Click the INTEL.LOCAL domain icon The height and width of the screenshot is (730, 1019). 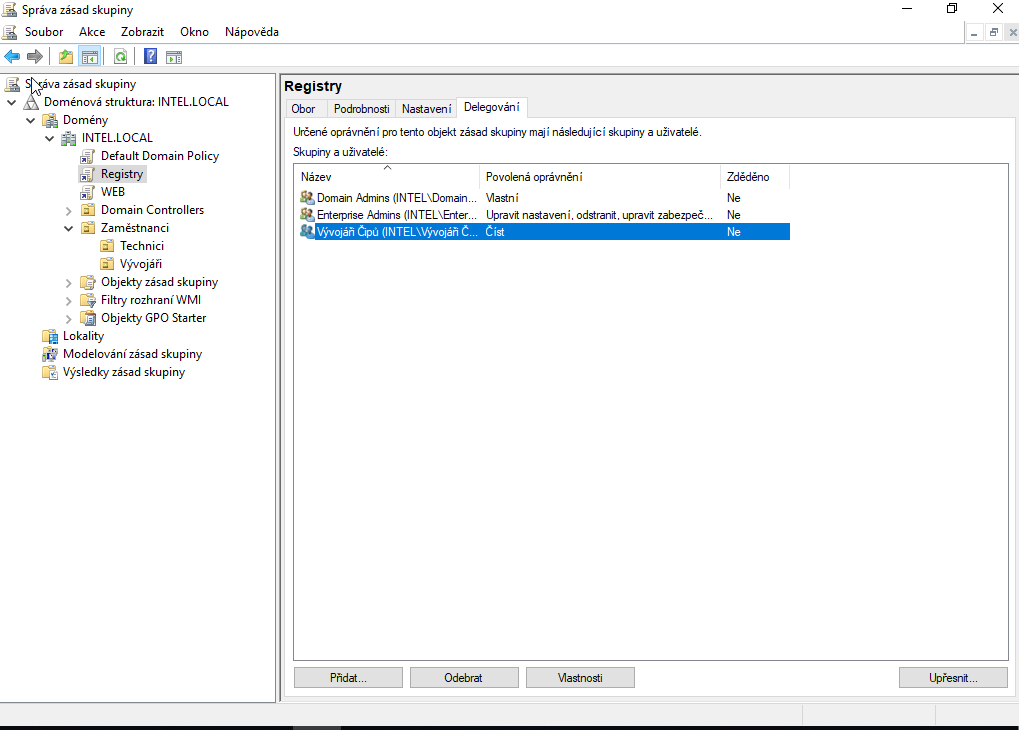[x=69, y=138]
